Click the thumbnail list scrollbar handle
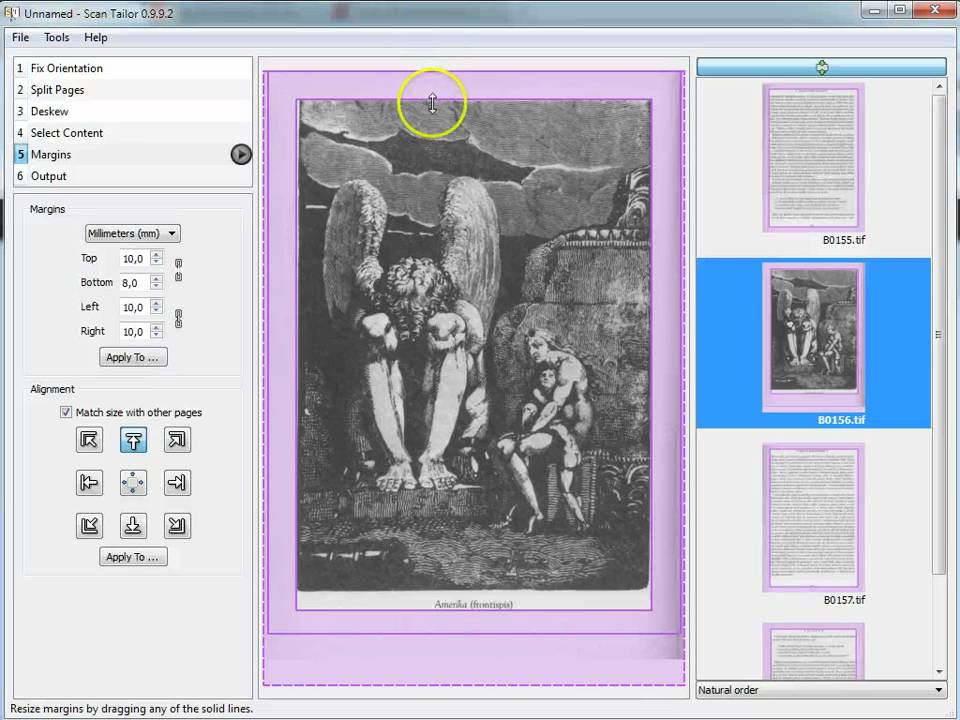960x720 pixels. click(939, 334)
